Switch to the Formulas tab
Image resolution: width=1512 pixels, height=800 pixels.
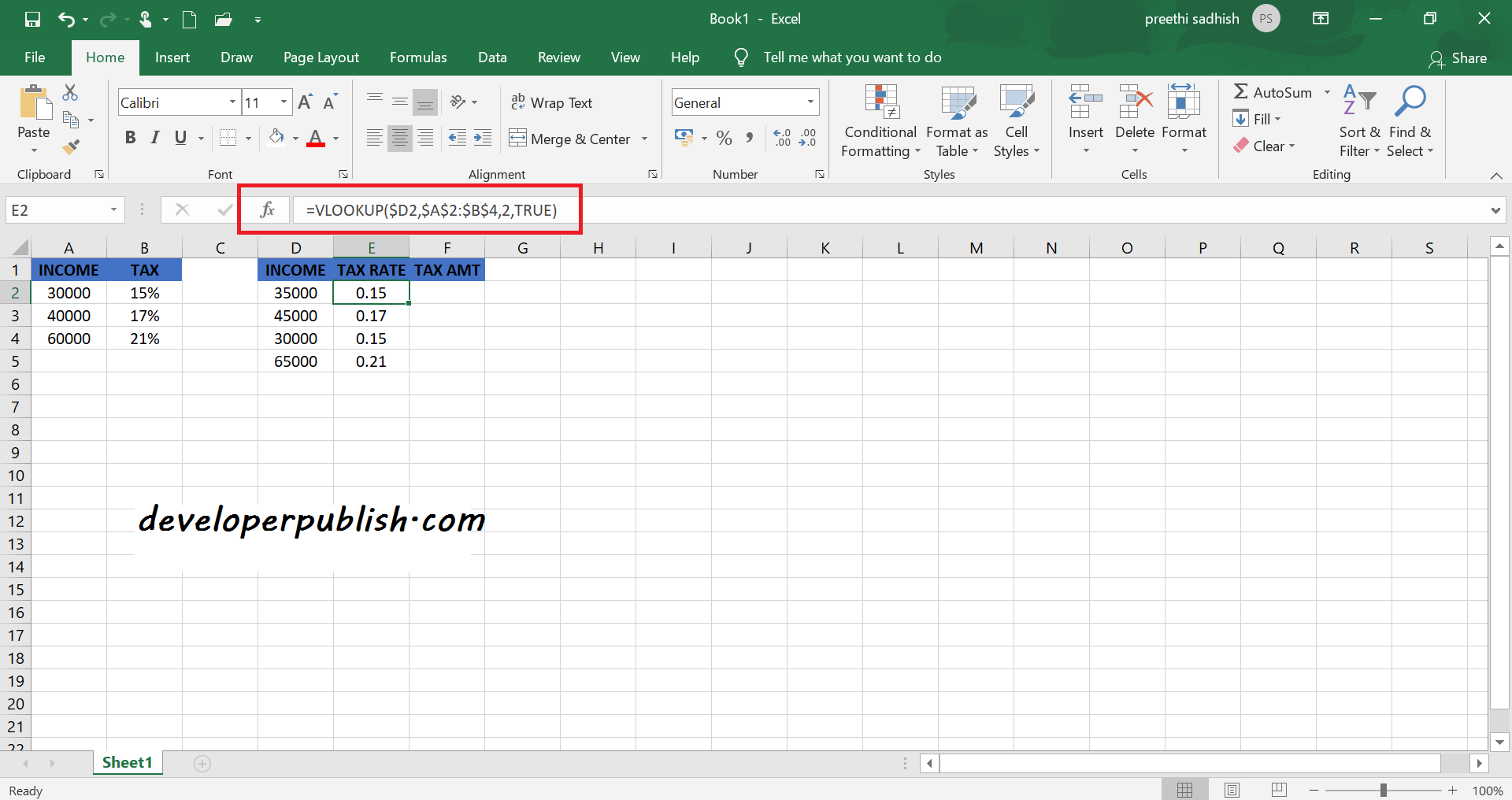coord(418,57)
